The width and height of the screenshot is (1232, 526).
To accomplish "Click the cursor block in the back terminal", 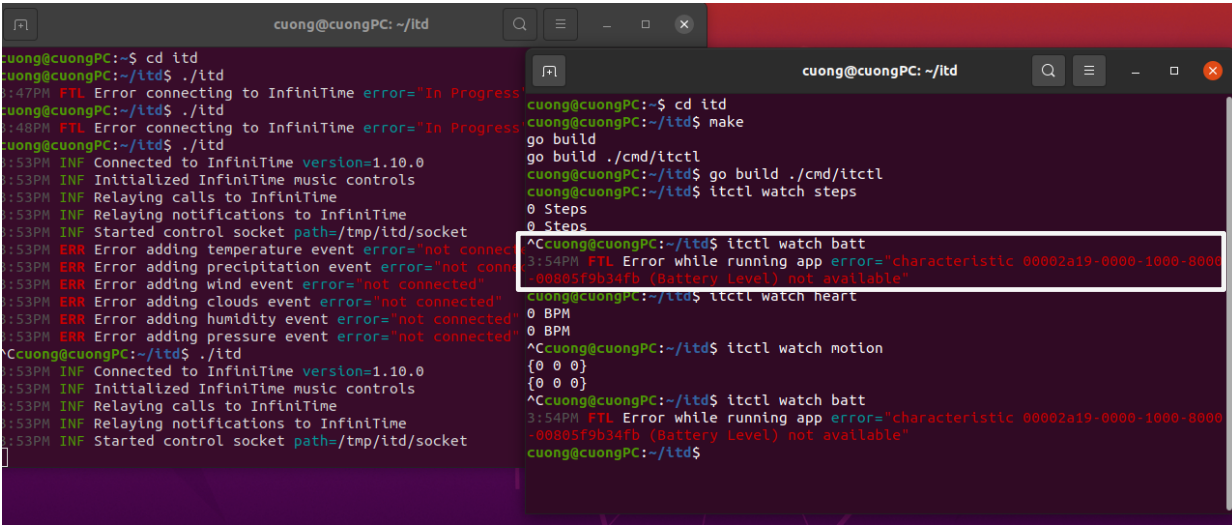I will 4,458.
